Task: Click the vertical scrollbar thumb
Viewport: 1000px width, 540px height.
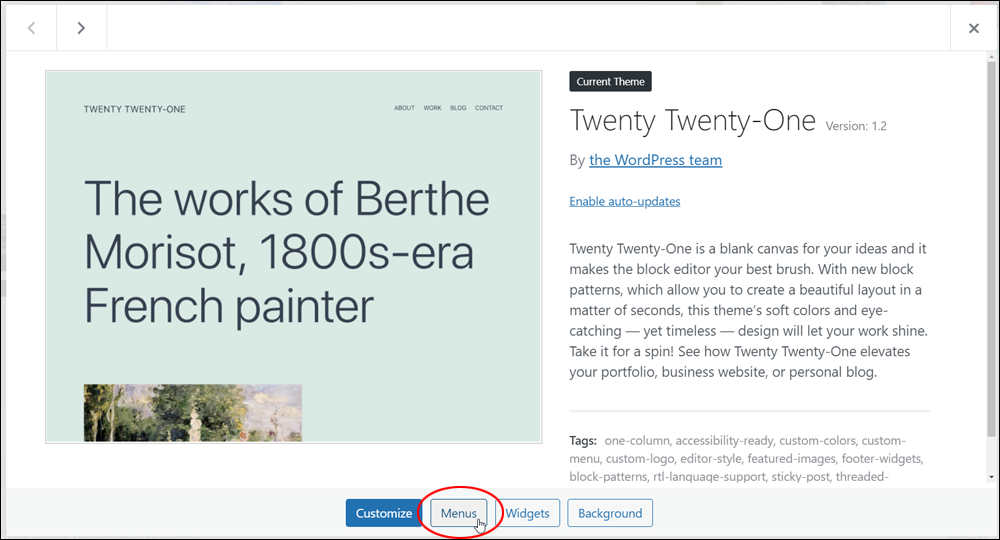Action: [991, 249]
